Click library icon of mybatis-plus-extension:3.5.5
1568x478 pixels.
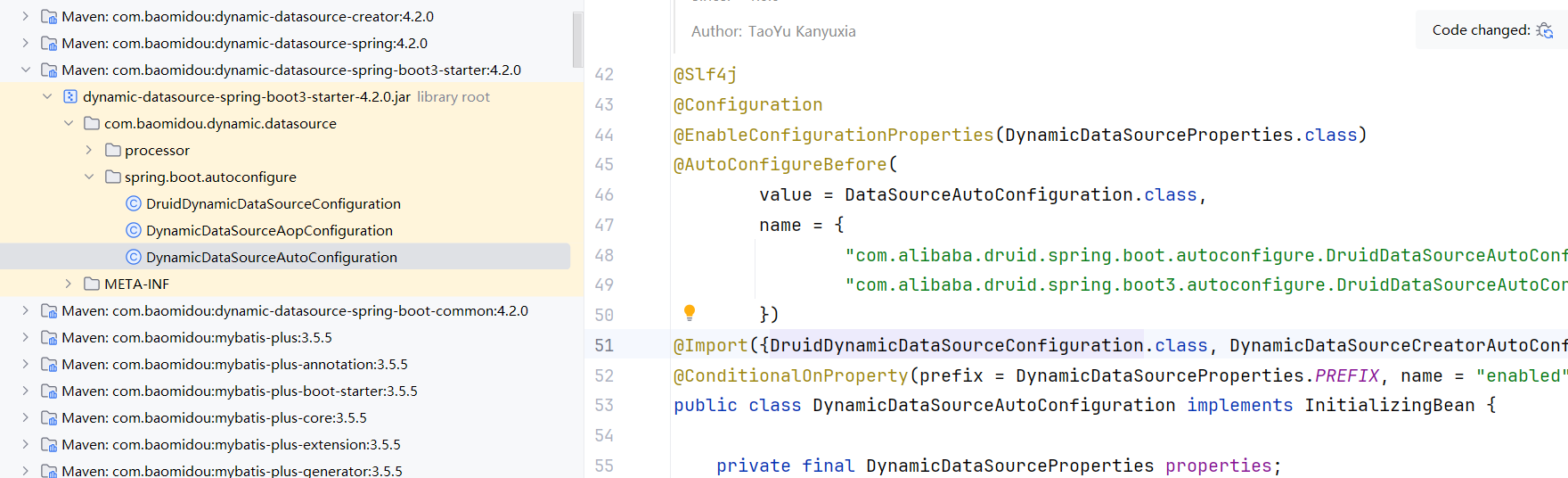[49, 444]
